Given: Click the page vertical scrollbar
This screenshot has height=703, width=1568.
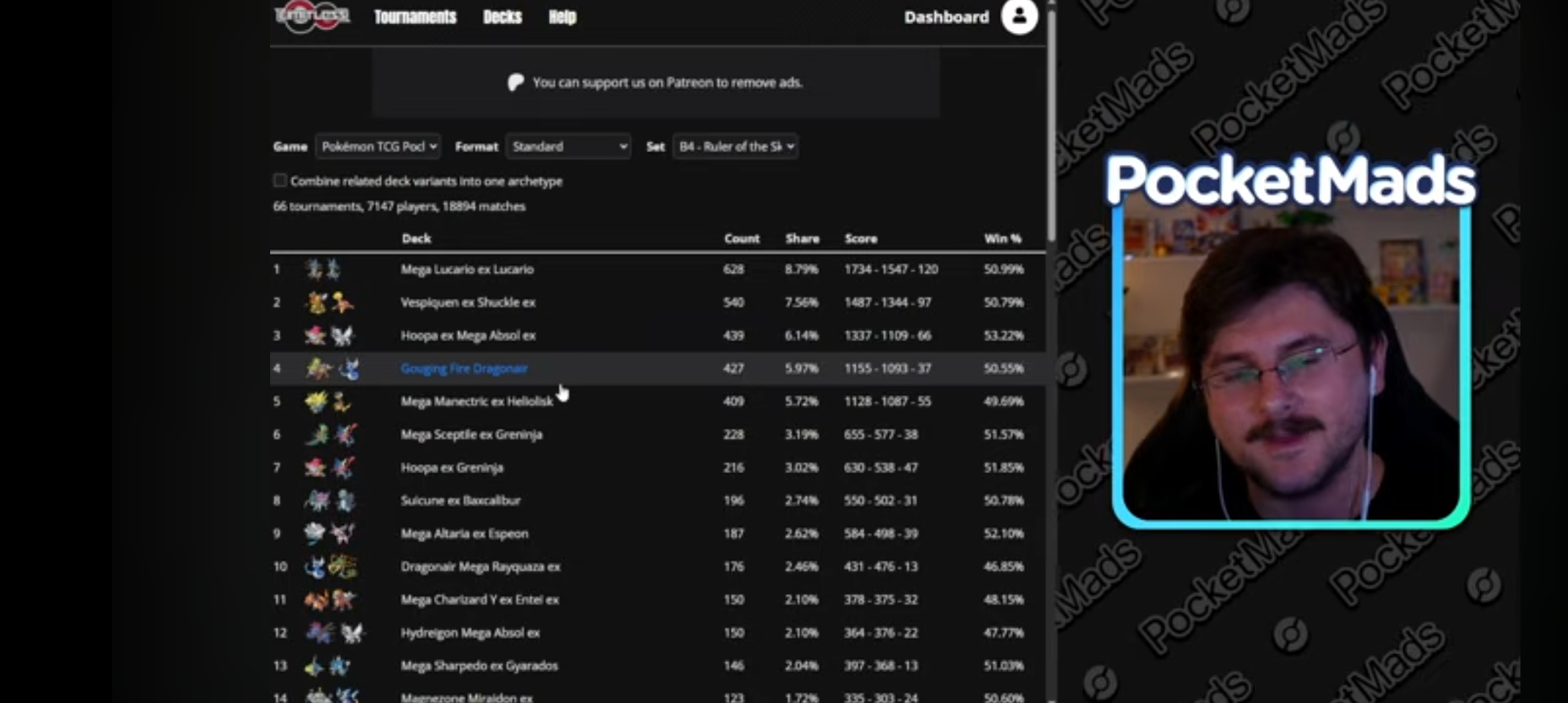Looking at the screenshot, I should tap(1051, 124).
